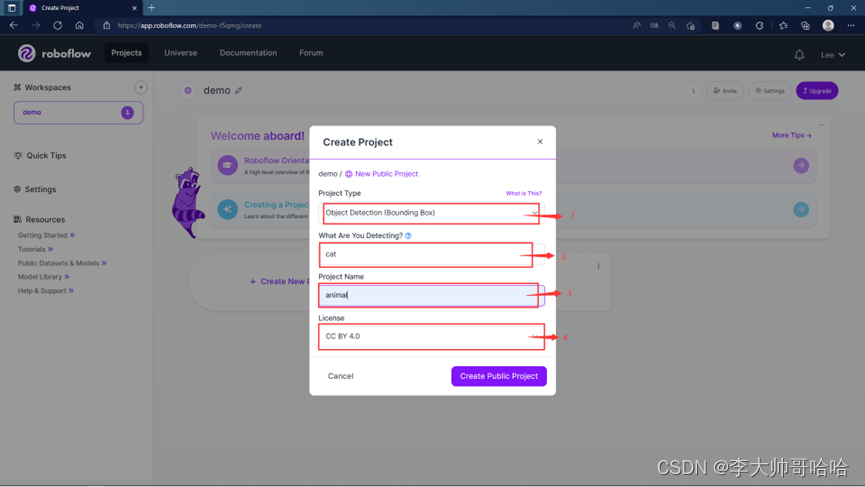Focus the What Are You Detecting field
The image size is (865, 487).
pos(431,254)
